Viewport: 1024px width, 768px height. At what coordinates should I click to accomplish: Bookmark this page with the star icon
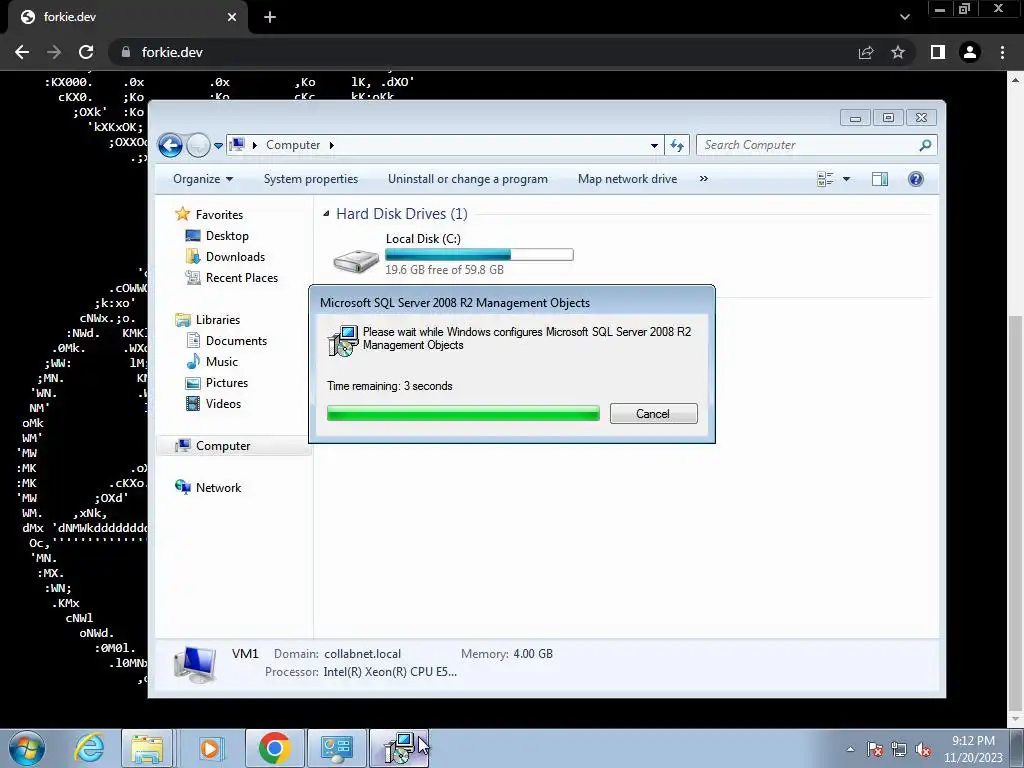coord(898,52)
